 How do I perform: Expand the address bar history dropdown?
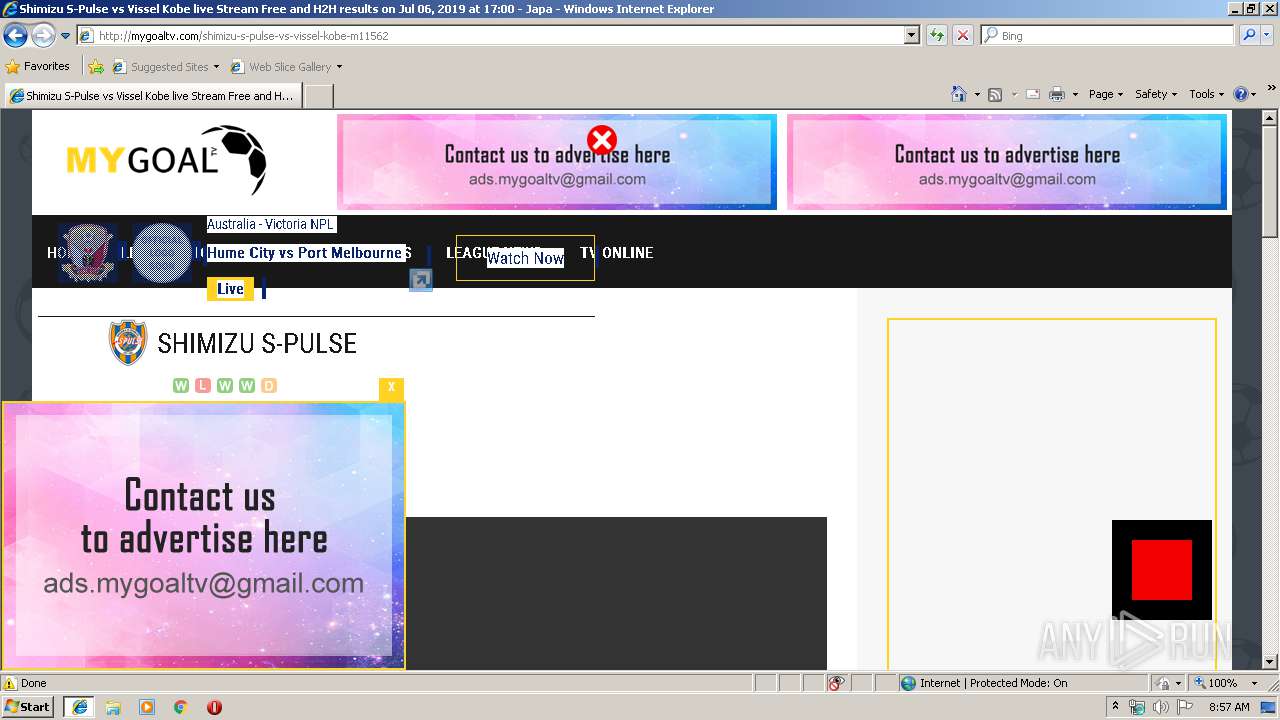pyautogui.click(x=911, y=36)
